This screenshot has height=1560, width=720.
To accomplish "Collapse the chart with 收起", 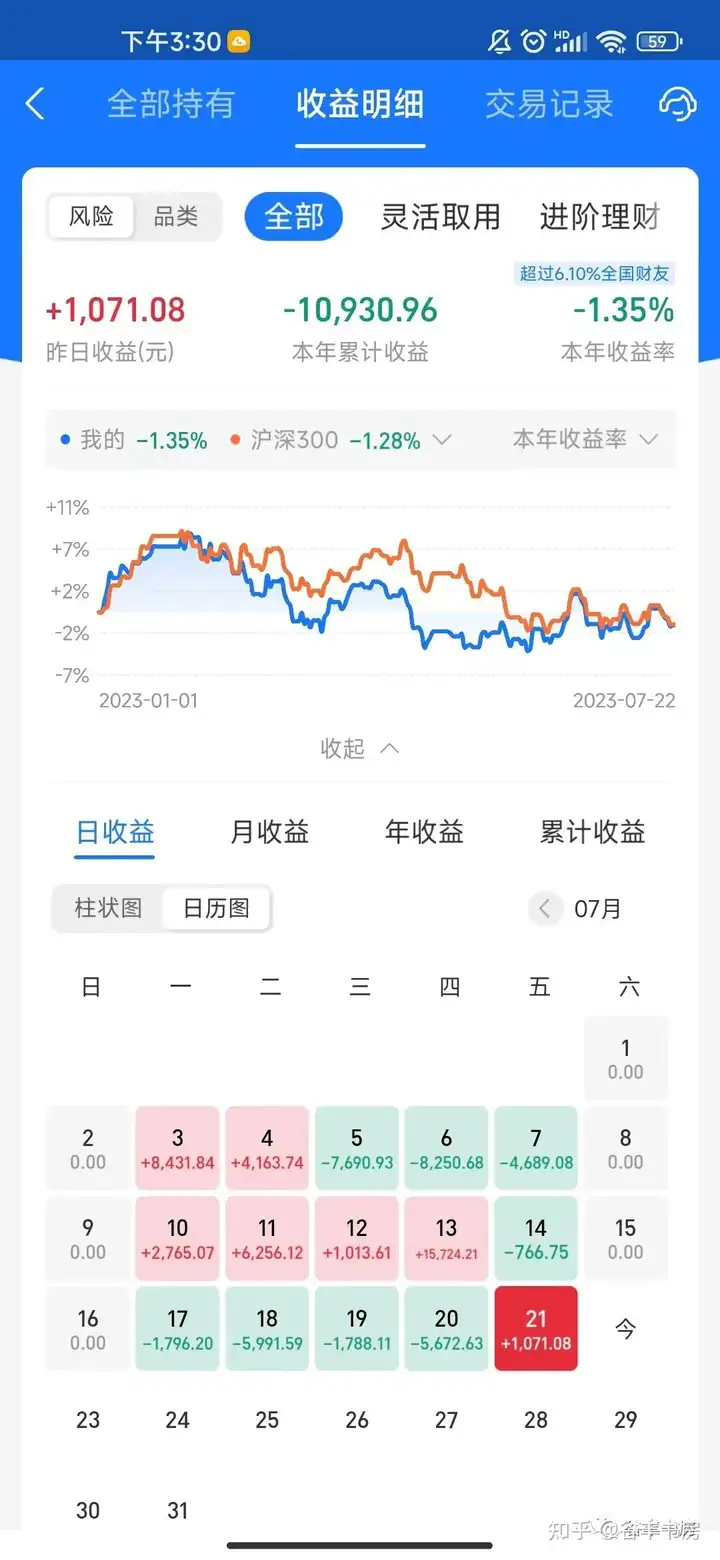I will [359, 748].
